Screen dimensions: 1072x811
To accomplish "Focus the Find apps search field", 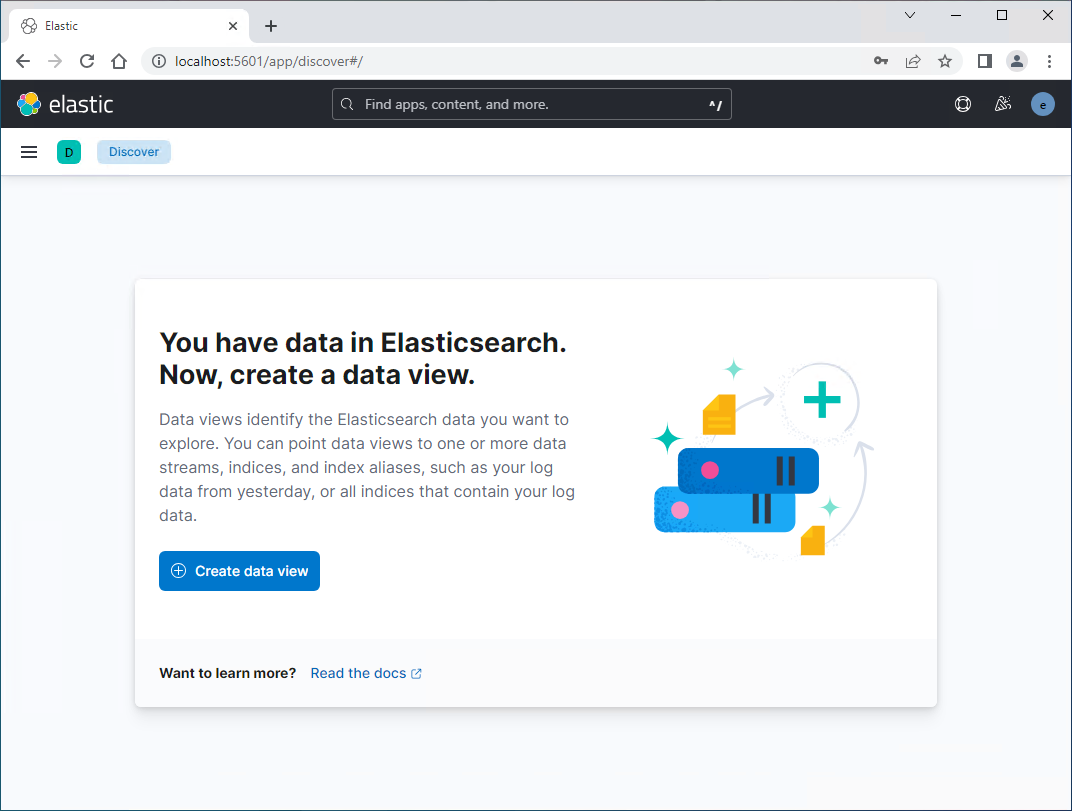I will coord(531,104).
